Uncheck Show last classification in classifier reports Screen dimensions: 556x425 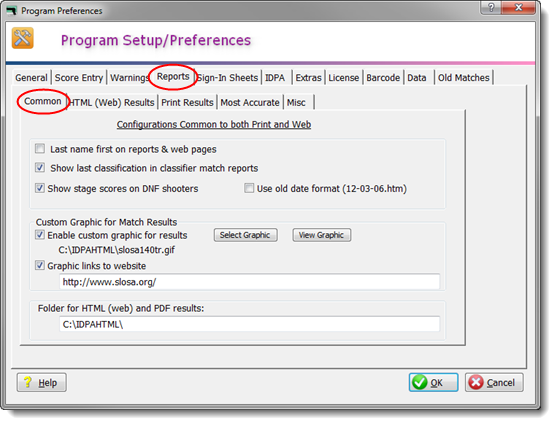point(40,167)
